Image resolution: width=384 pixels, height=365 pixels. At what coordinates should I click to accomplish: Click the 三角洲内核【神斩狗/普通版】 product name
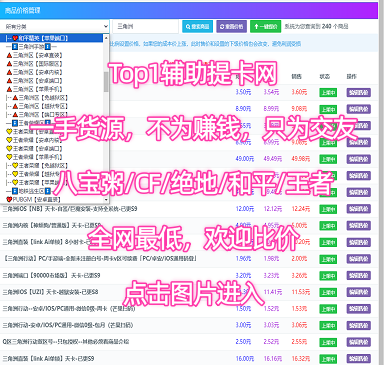pyautogui.click(x=52, y=225)
